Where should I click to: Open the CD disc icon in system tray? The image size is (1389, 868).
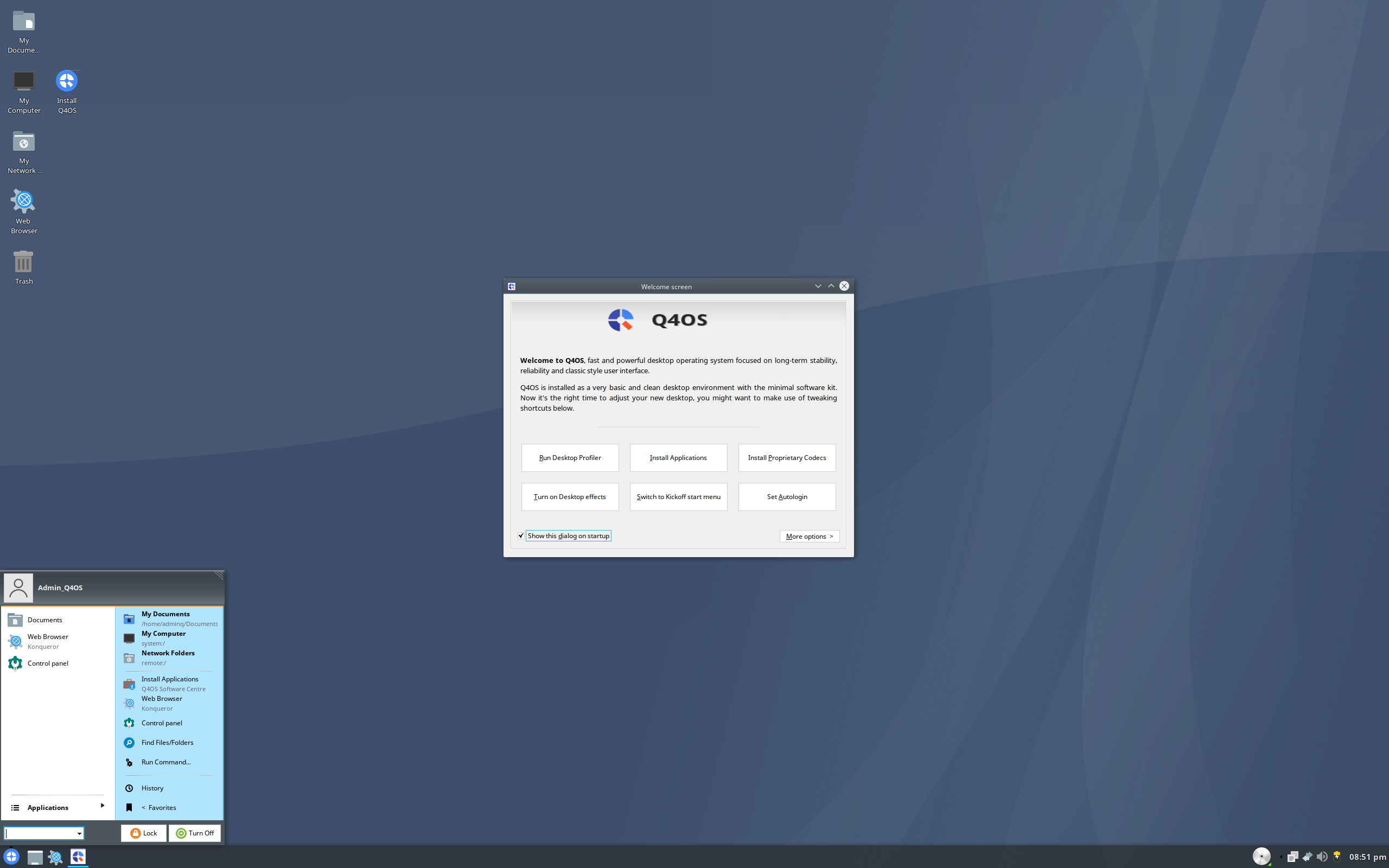1261,857
